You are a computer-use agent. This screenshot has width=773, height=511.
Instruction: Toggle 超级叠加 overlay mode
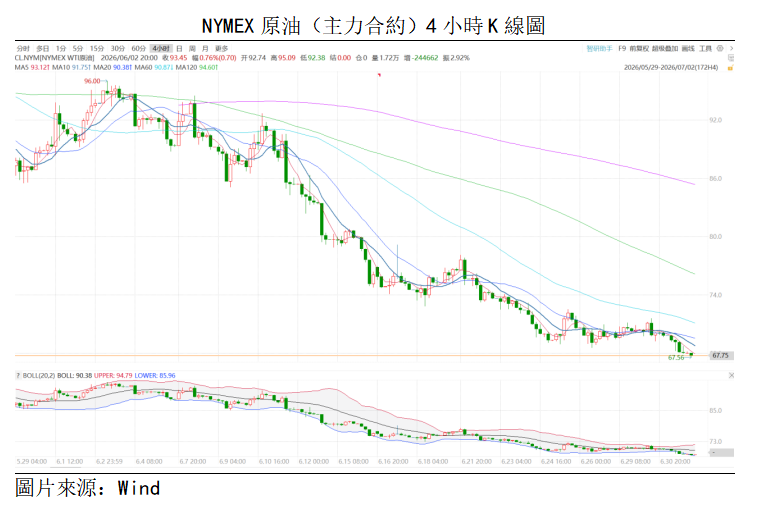665,48
